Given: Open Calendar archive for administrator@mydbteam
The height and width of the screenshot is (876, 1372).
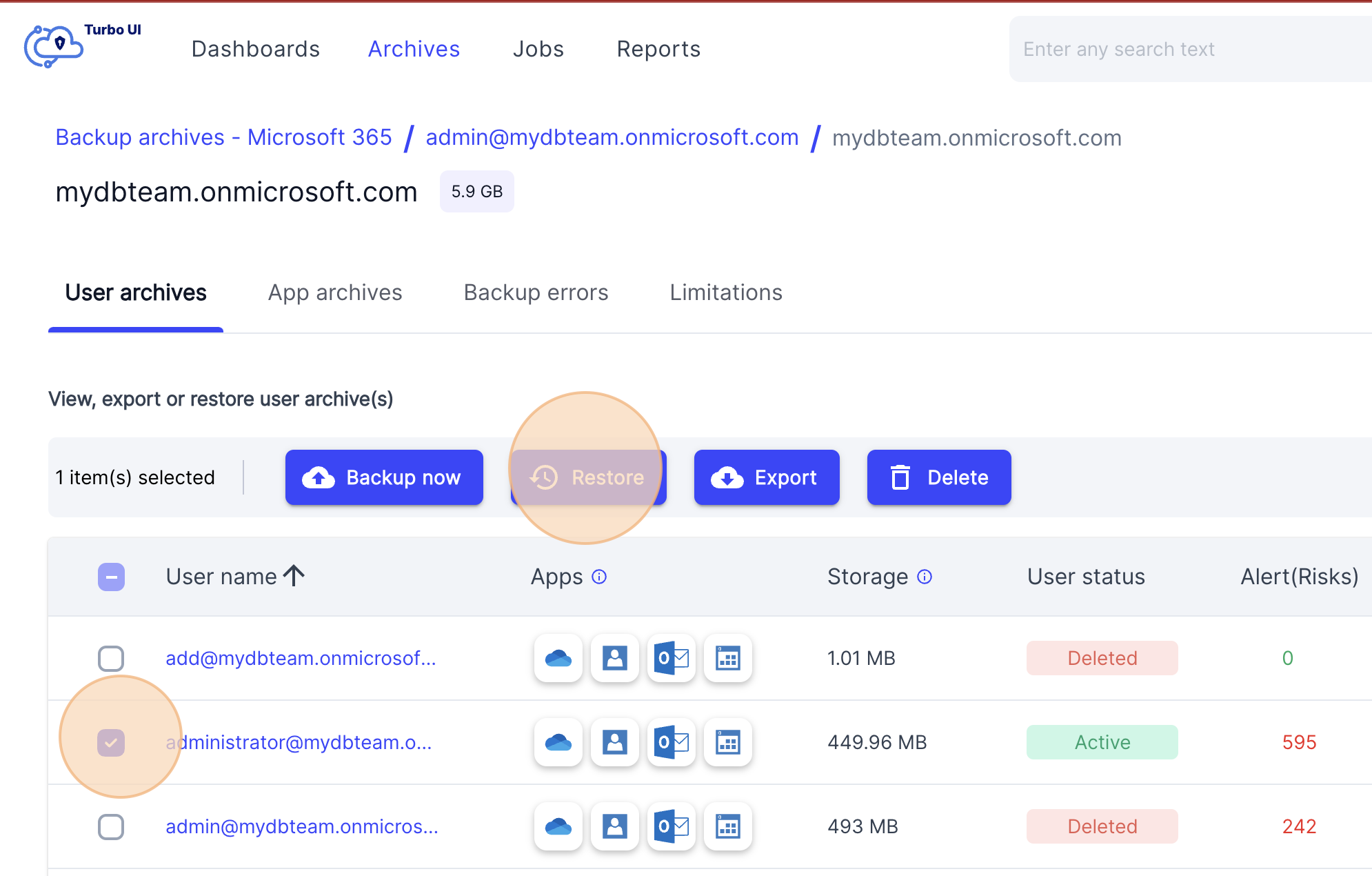Looking at the screenshot, I should [x=727, y=743].
